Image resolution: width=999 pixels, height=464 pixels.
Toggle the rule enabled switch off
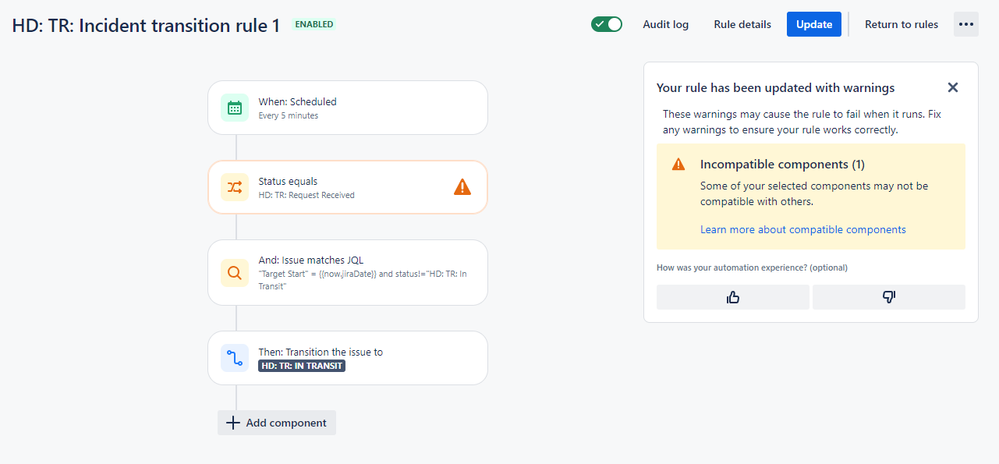607,24
